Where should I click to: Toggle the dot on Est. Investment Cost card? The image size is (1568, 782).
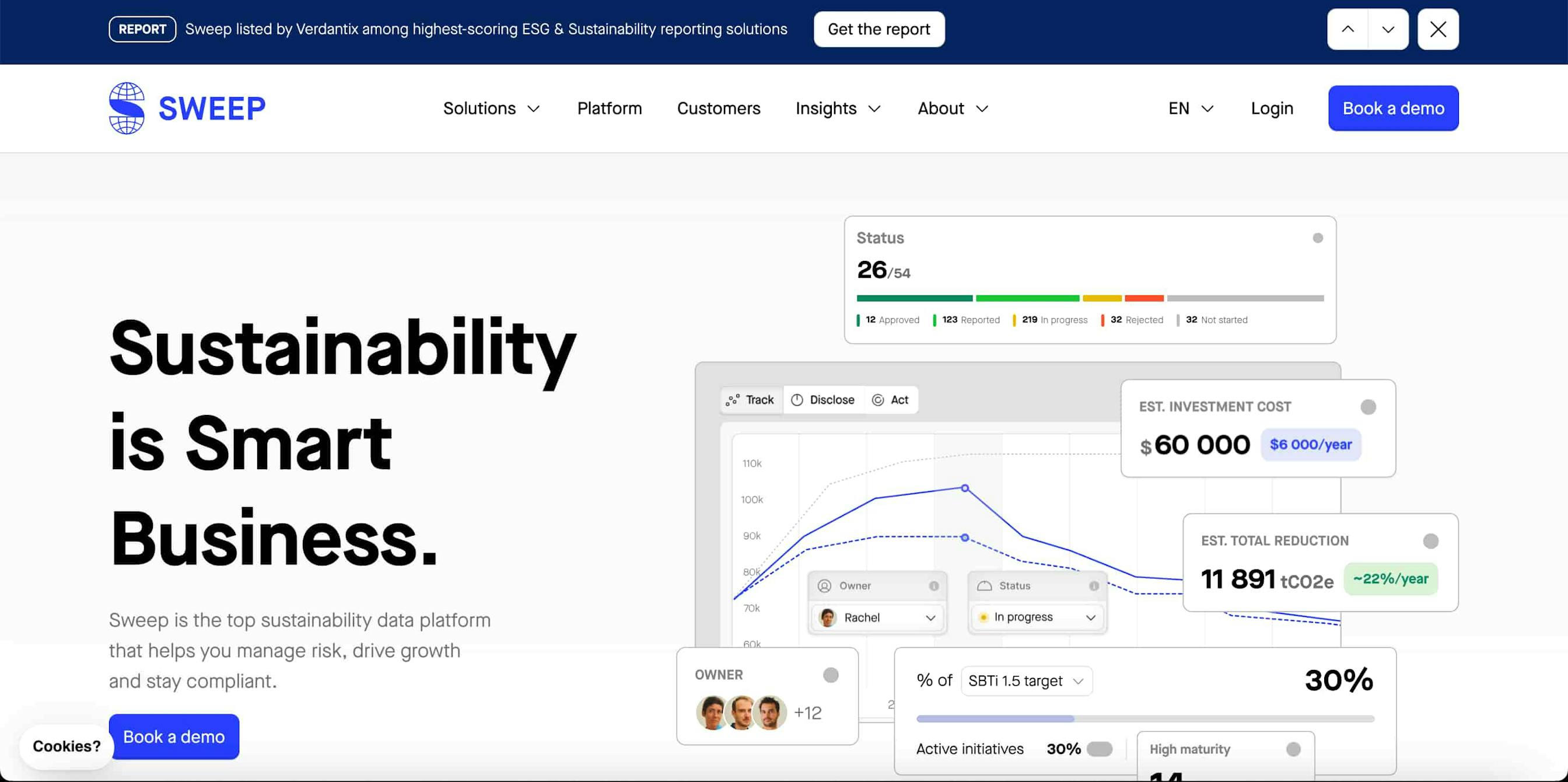click(1368, 407)
